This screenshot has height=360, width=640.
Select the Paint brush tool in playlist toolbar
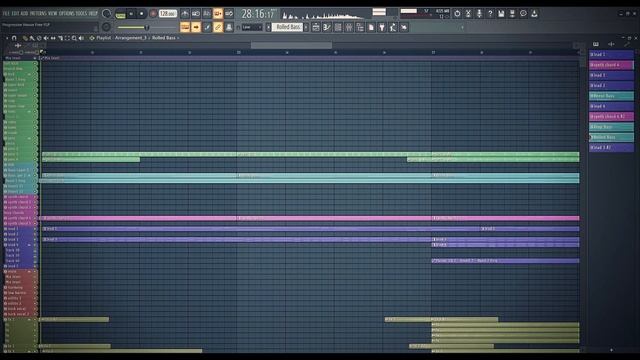coord(32,38)
